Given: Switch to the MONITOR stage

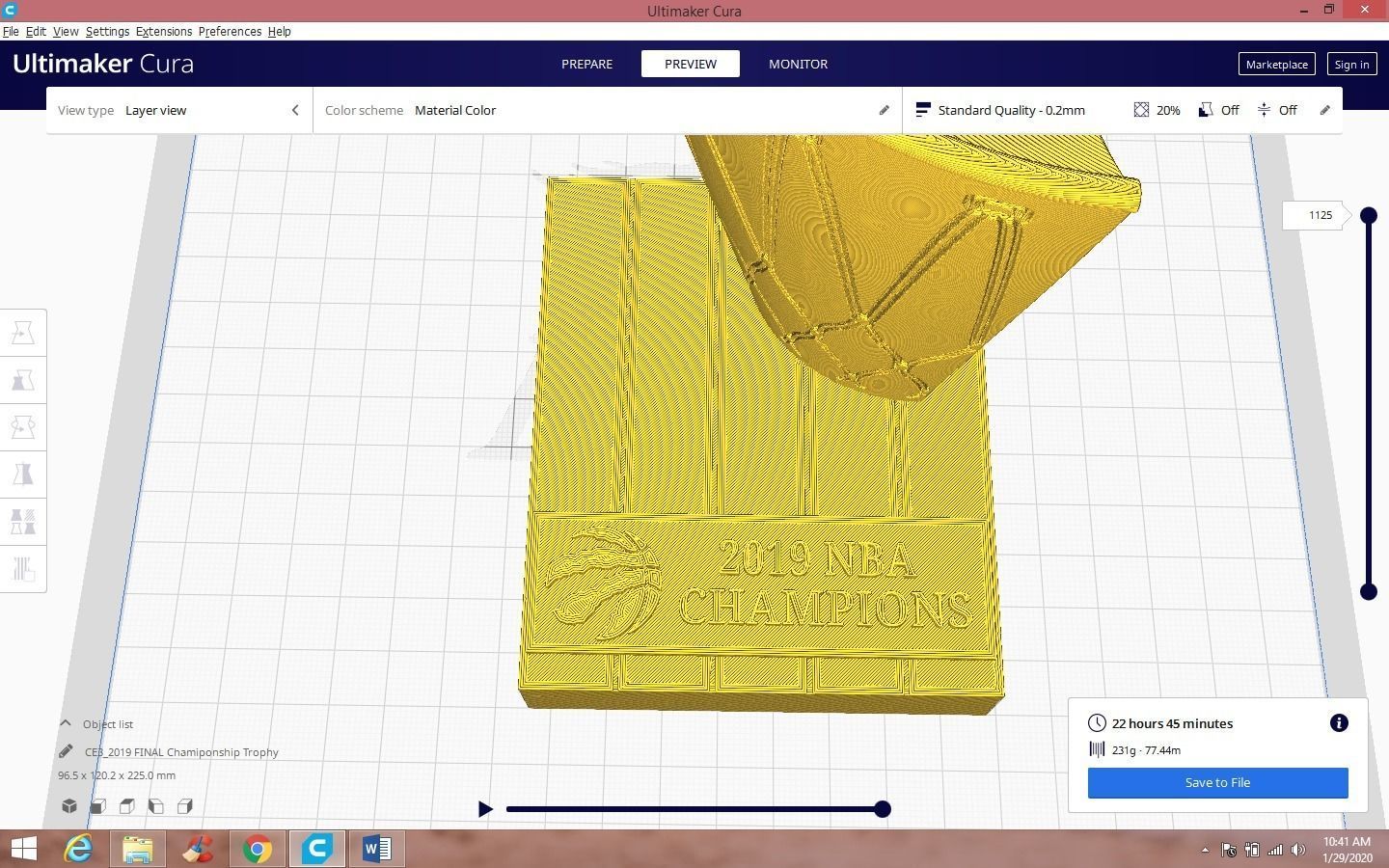Looking at the screenshot, I should pos(798,64).
